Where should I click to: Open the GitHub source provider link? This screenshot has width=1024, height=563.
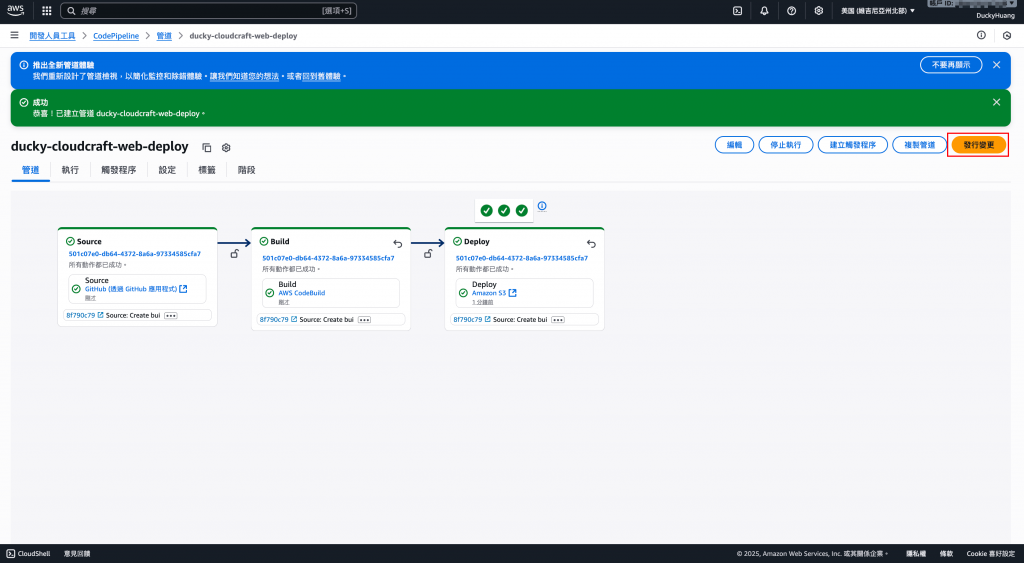[131, 289]
